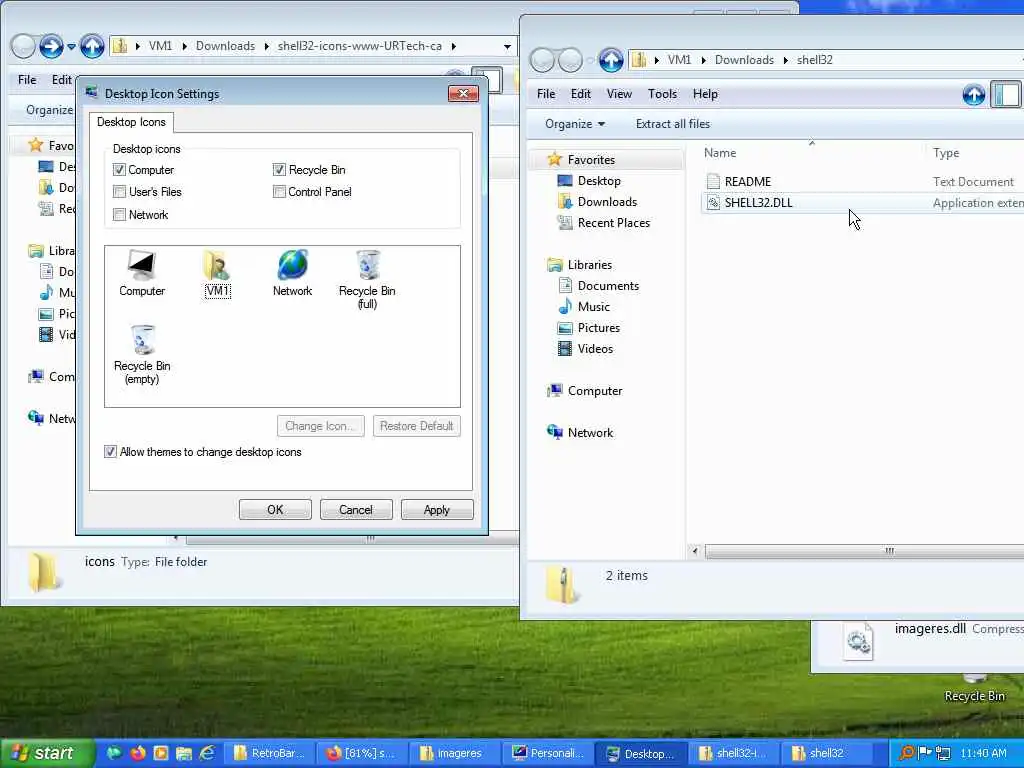This screenshot has height=768, width=1024.
Task: Open the View menu in the shell32 window
Action: [619, 94]
